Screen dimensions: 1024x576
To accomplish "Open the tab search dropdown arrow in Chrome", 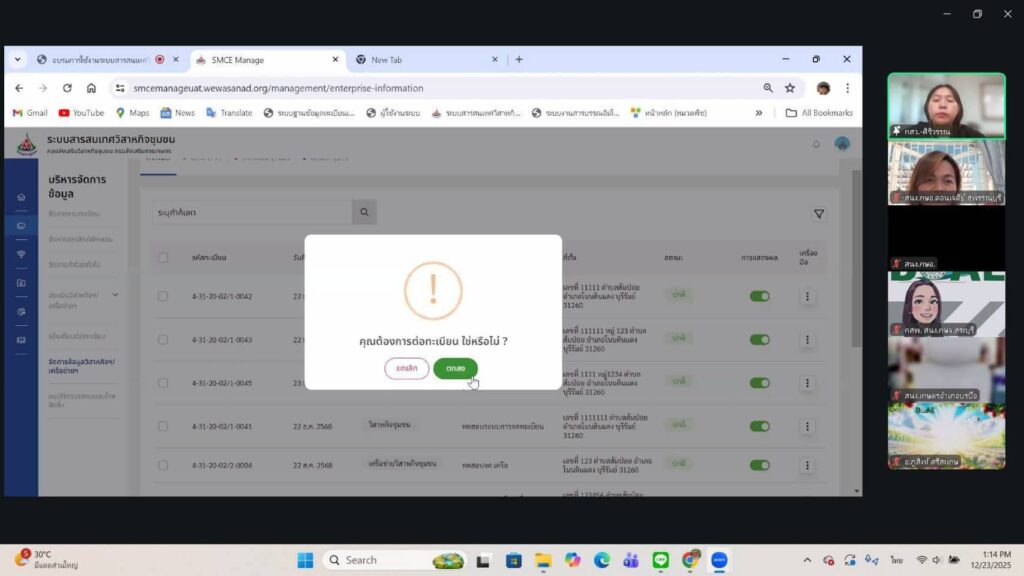I will [17, 60].
